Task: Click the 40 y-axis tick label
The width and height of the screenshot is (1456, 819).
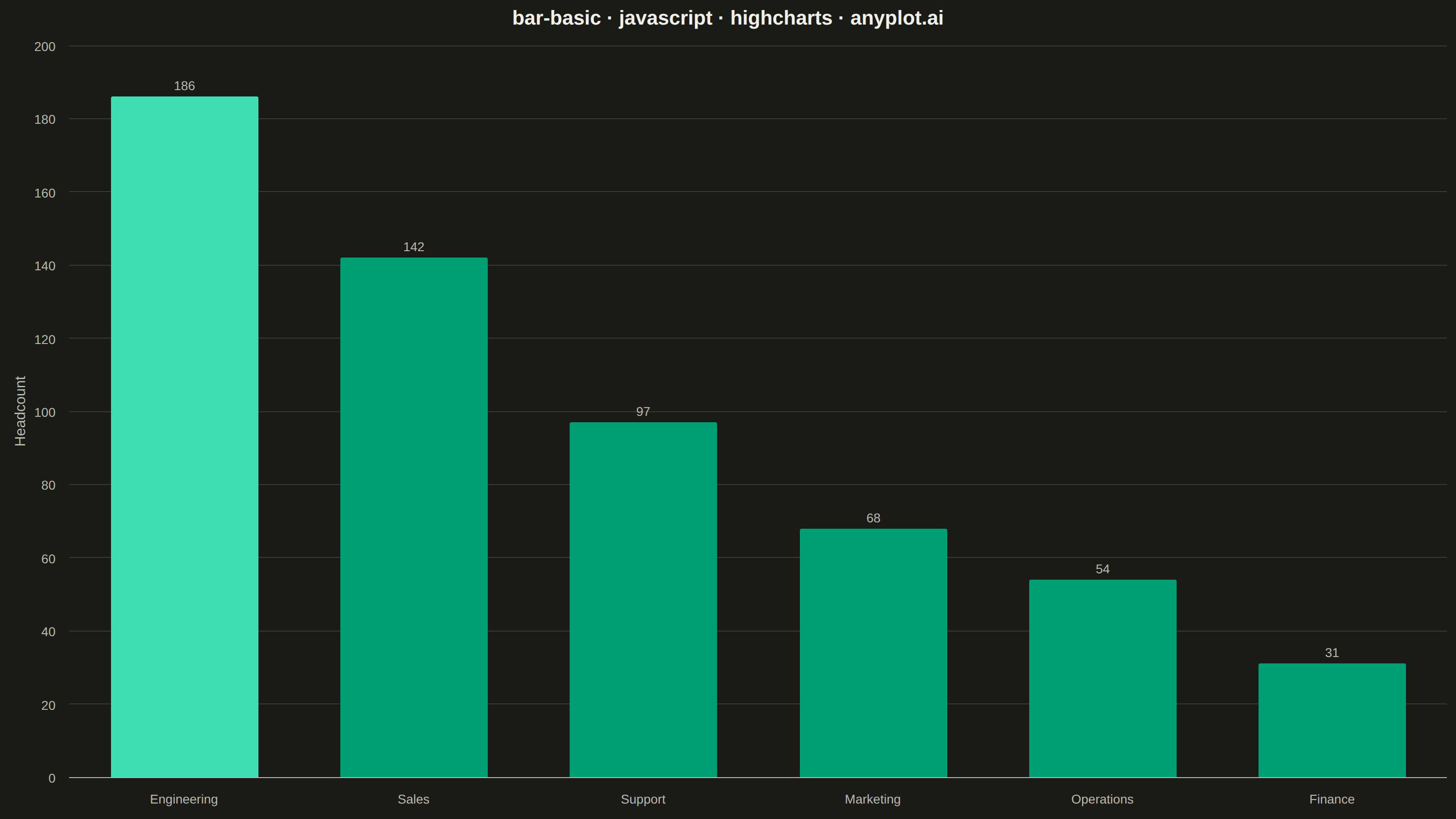Action: click(x=48, y=632)
